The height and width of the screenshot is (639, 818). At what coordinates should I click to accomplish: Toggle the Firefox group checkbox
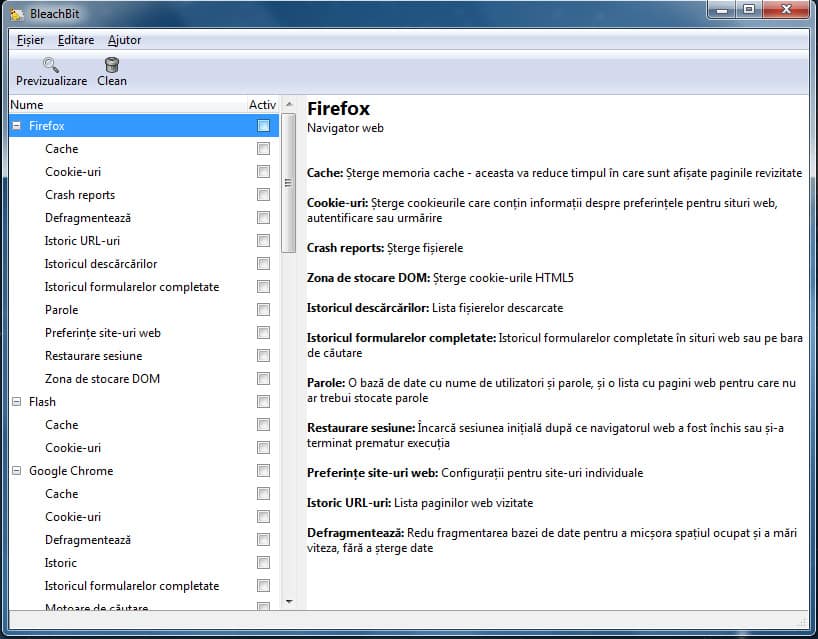coord(263,126)
